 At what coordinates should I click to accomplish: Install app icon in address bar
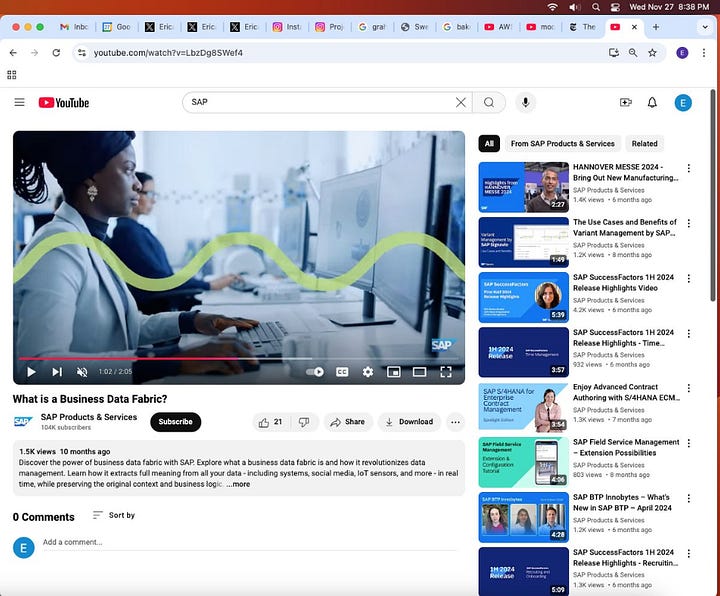(x=613, y=53)
